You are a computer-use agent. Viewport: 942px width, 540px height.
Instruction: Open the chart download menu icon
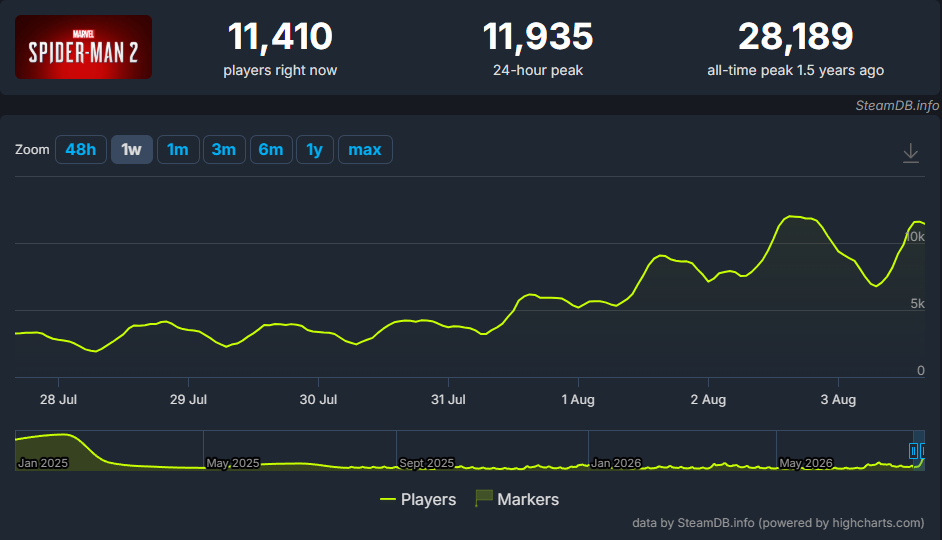[911, 153]
